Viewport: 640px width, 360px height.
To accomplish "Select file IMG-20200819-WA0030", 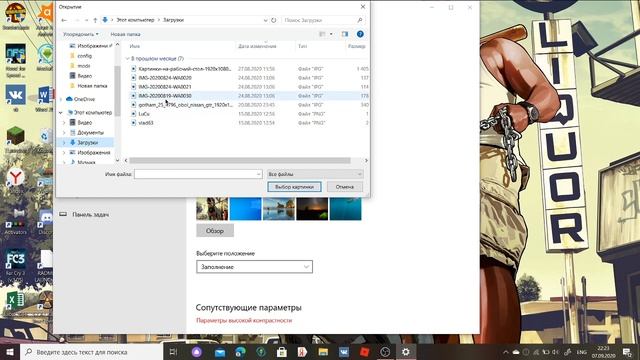I will [165, 96].
